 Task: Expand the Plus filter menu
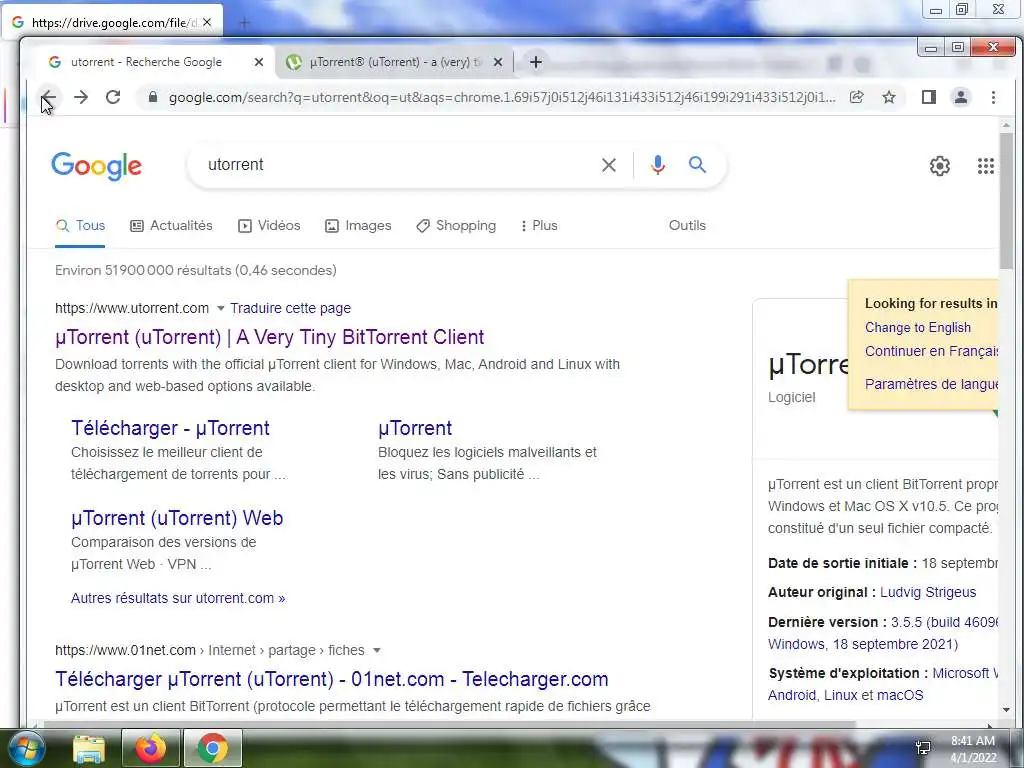[x=539, y=225]
